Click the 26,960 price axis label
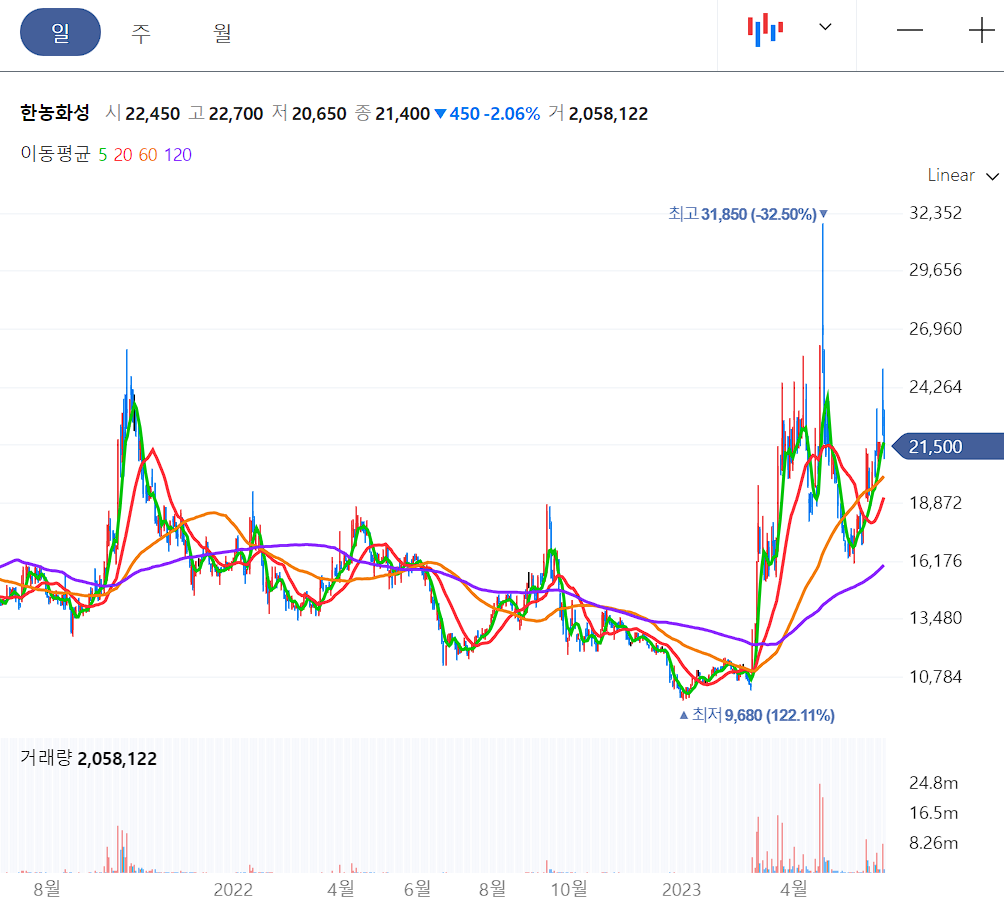Viewport: 1004px width, 922px height. pos(935,329)
